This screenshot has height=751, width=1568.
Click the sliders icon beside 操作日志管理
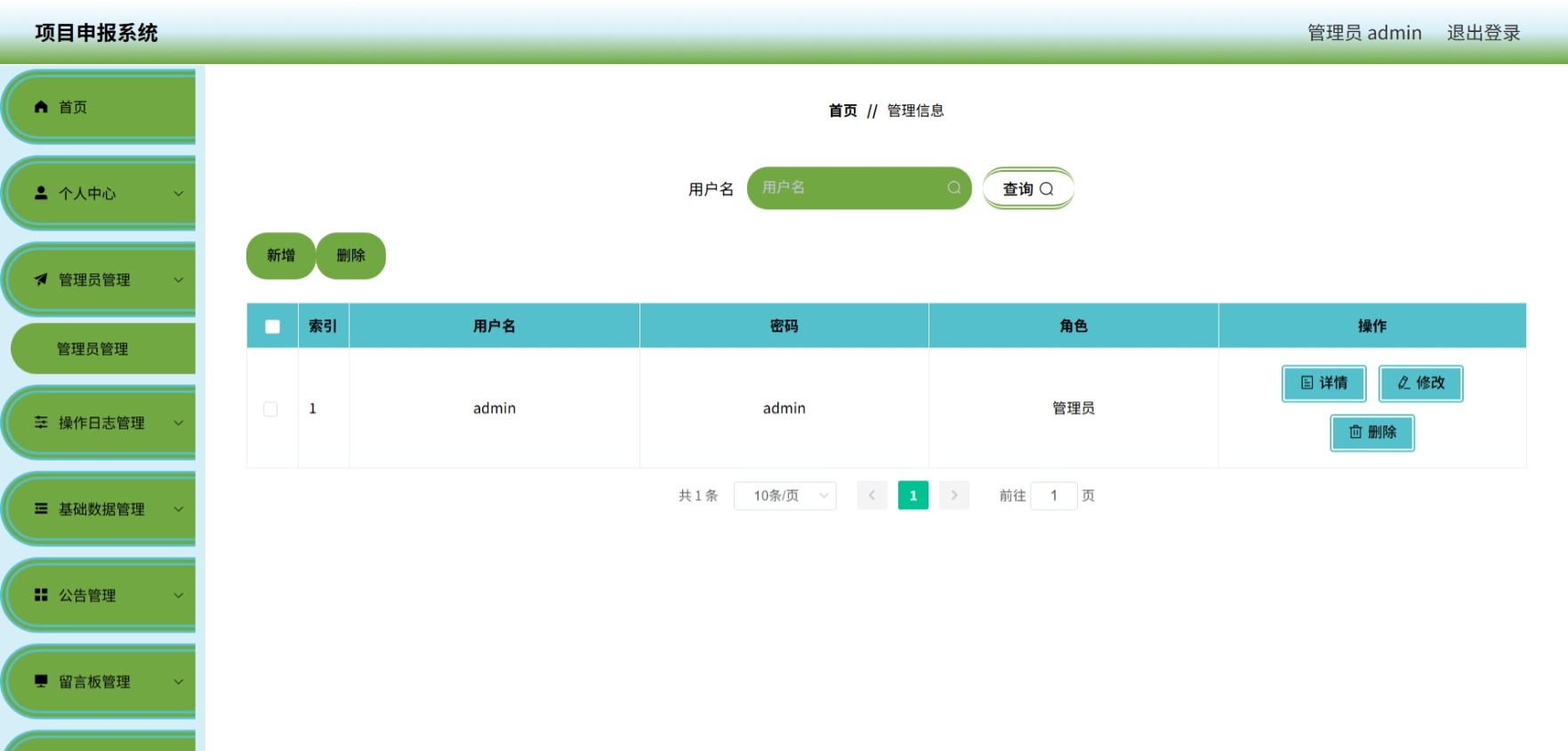click(x=41, y=423)
